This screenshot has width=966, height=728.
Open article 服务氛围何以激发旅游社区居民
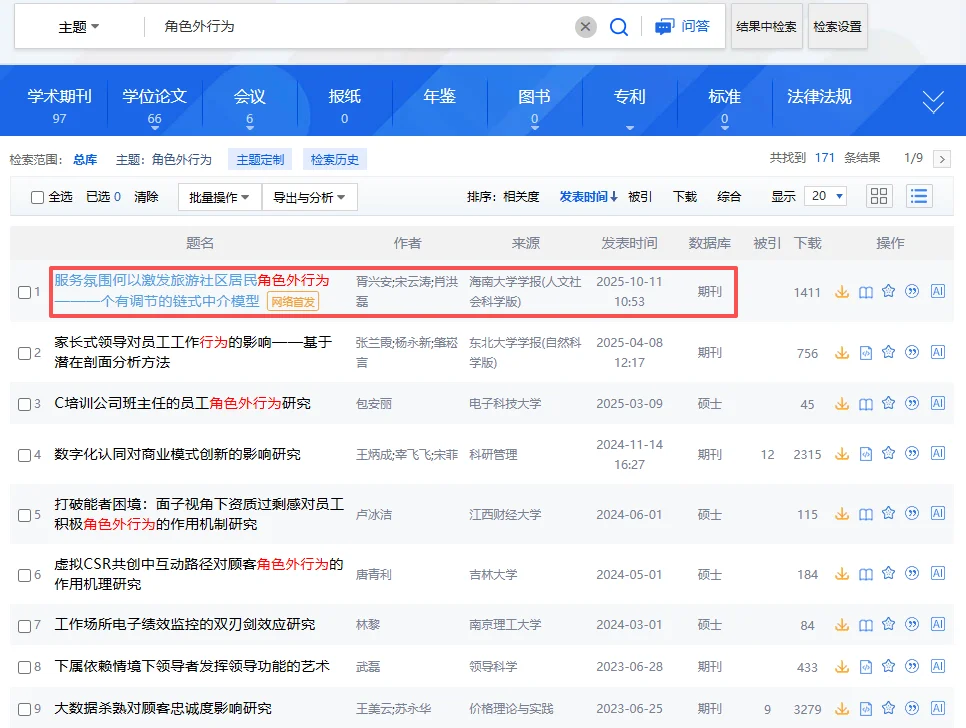point(192,291)
